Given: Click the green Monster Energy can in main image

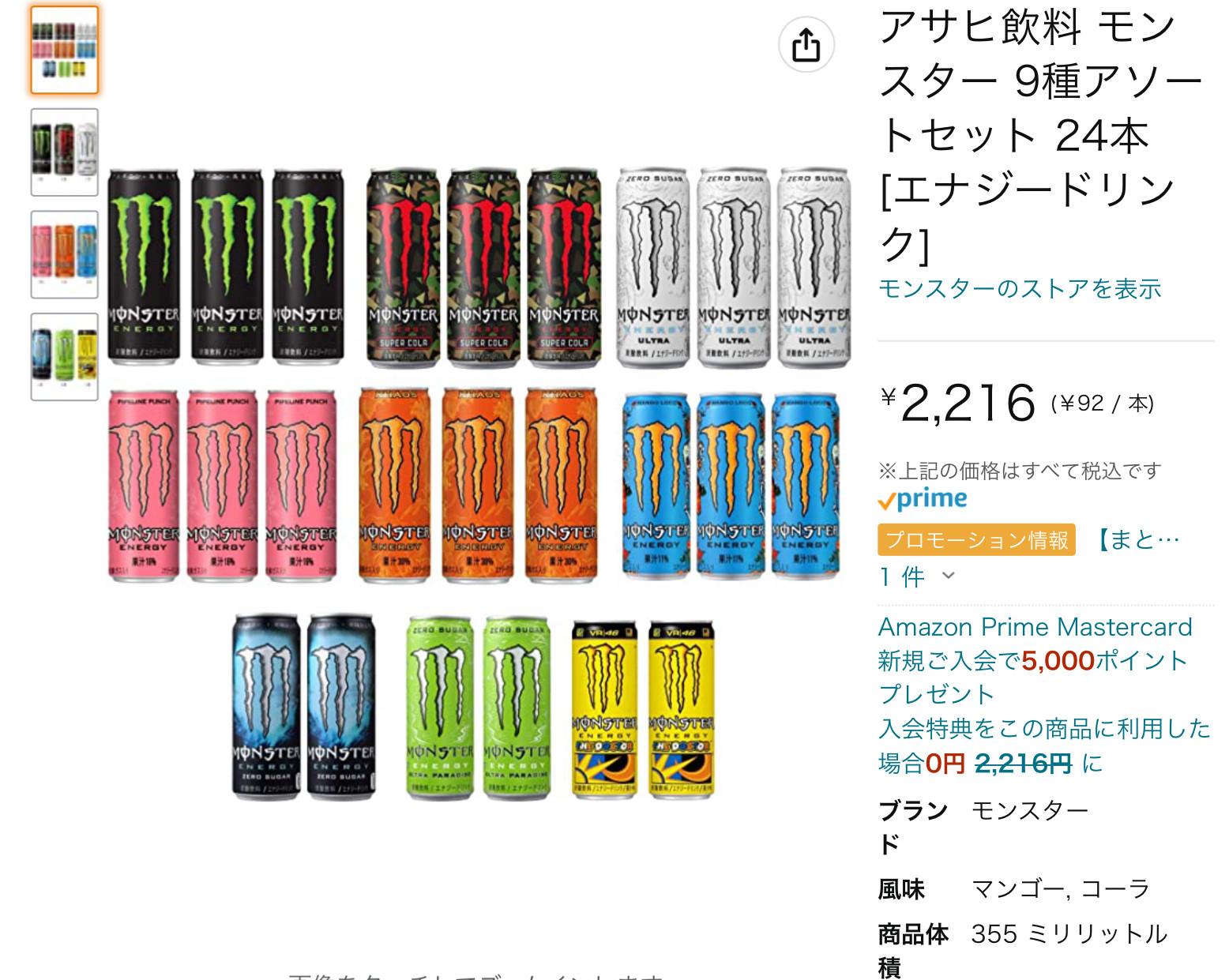Looking at the screenshot, I should click(x=144, y=266).
